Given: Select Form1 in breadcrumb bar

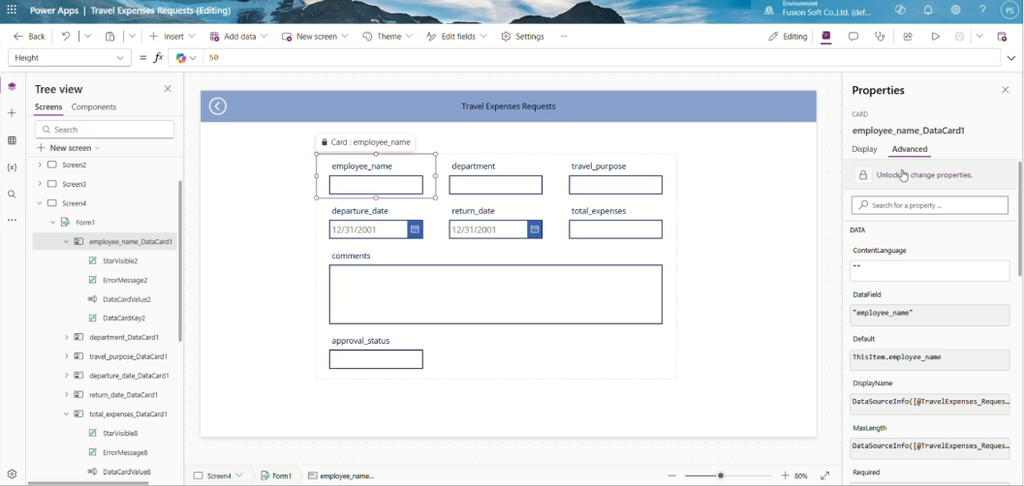Looking at the screenshot, I should point(276,476).
